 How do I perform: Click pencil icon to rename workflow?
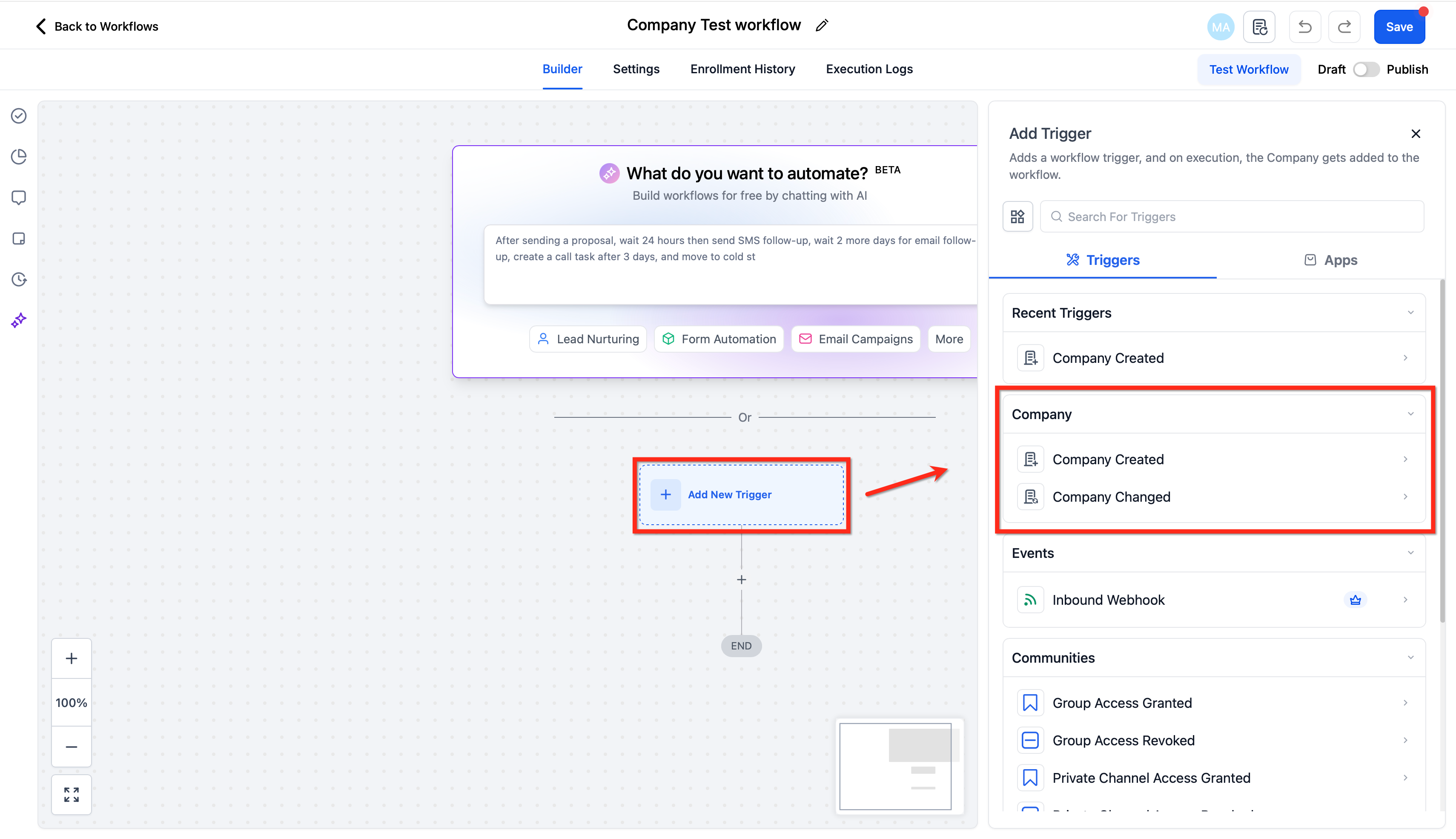point(822,26)
